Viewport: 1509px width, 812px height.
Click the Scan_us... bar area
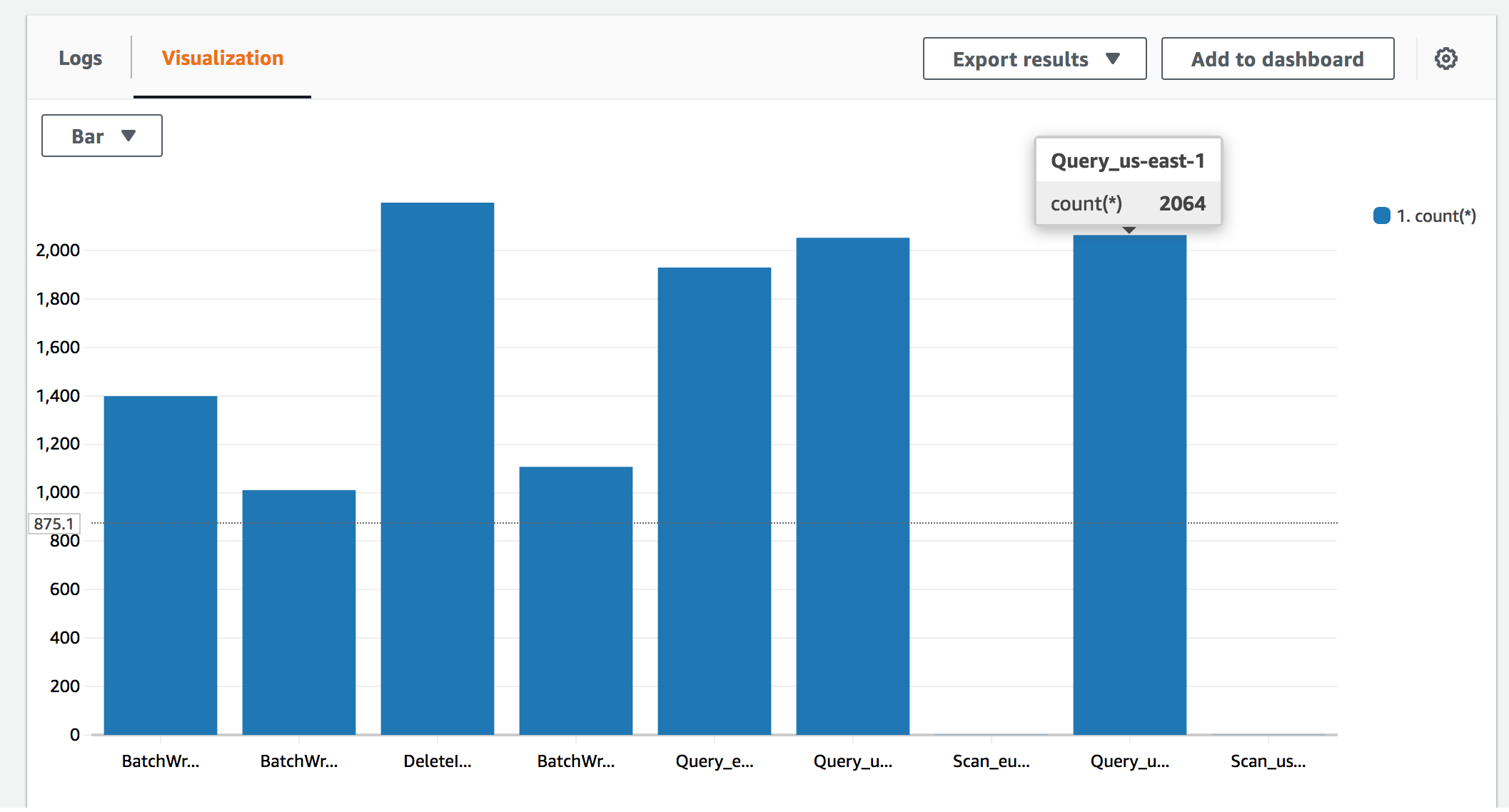(1268, 732)
